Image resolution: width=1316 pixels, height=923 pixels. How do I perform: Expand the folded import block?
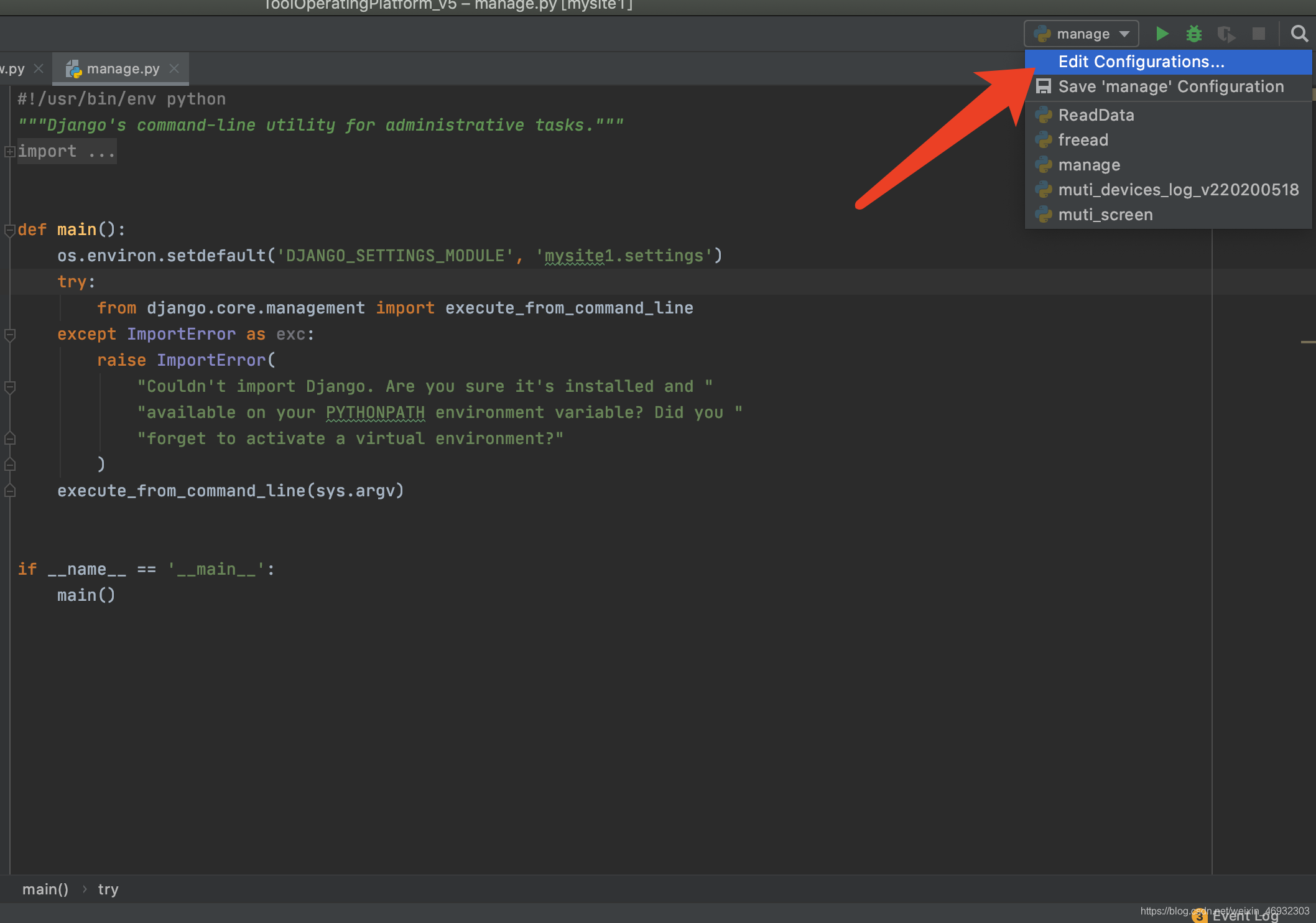click(x=9, y=151)
